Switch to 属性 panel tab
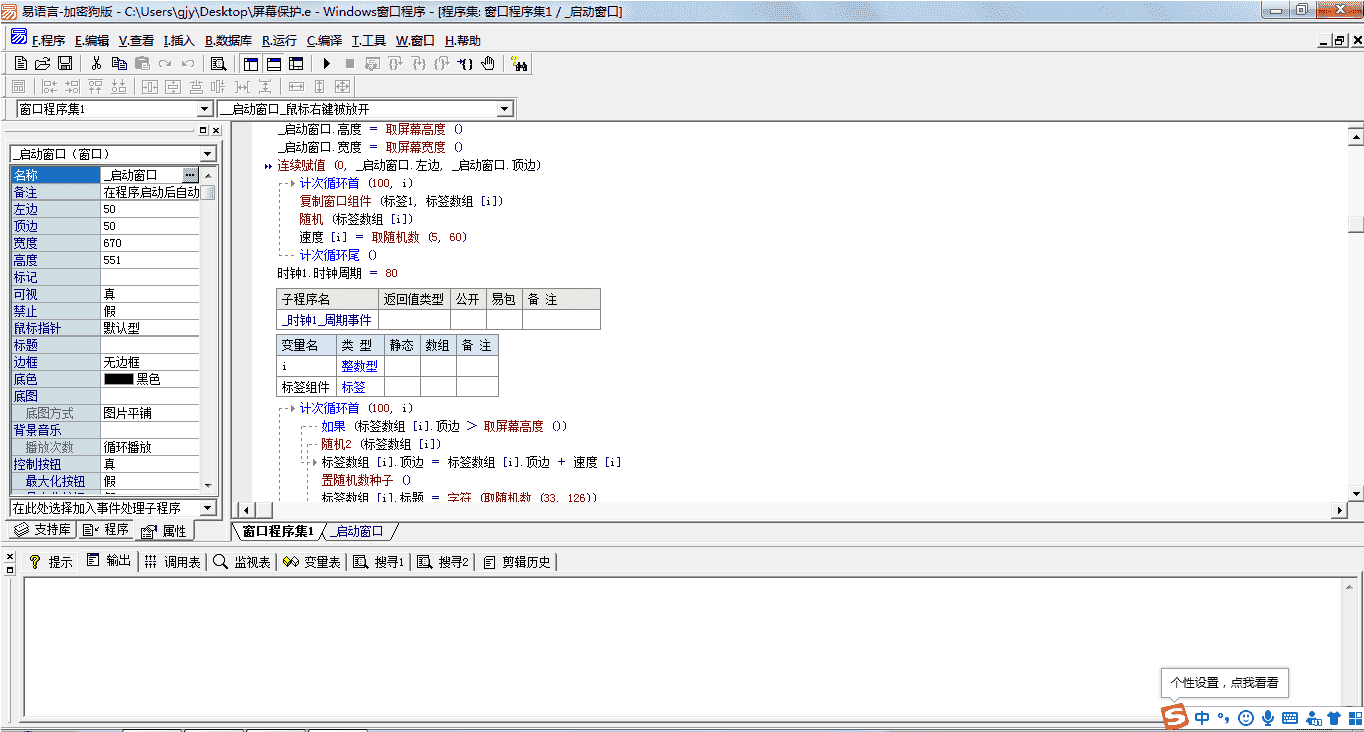This screenshot has width=1364, height=732. pos(164,531)
